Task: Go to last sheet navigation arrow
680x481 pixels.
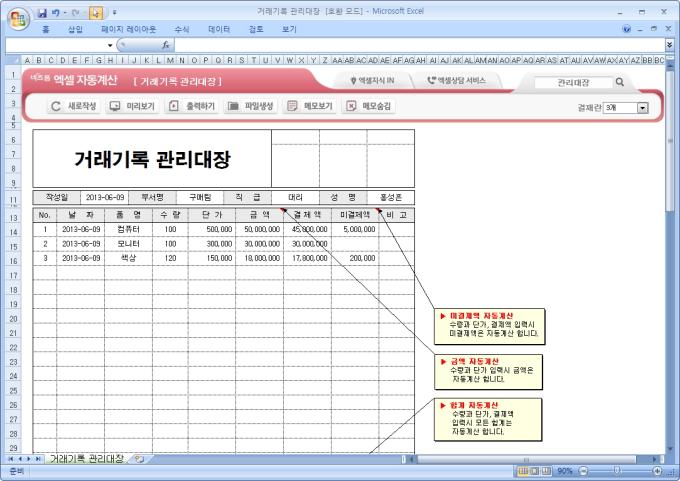Action: (x=38, y=459)
